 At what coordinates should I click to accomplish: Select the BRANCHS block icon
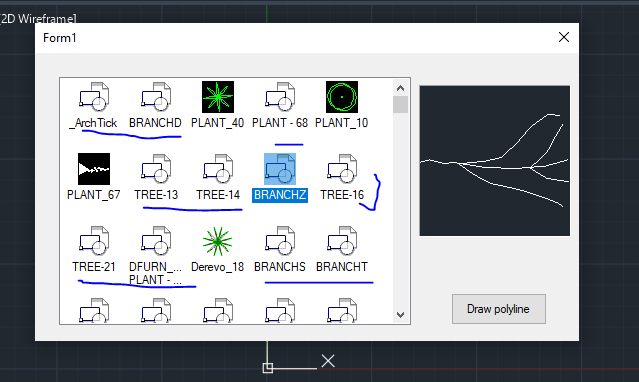tap(280, 241)
